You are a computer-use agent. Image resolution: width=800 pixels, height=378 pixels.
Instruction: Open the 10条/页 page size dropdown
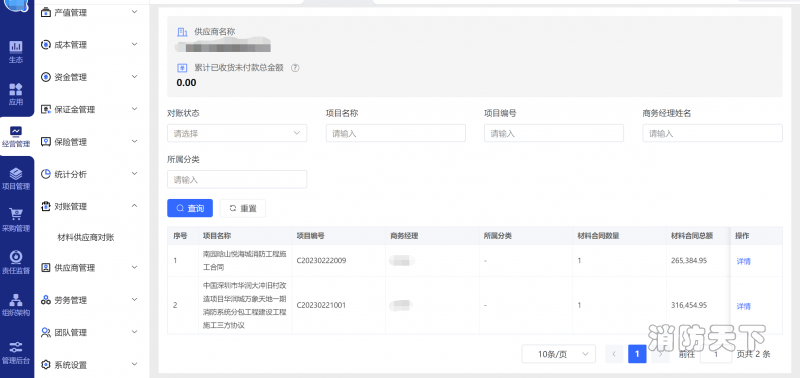click(559, 354)
